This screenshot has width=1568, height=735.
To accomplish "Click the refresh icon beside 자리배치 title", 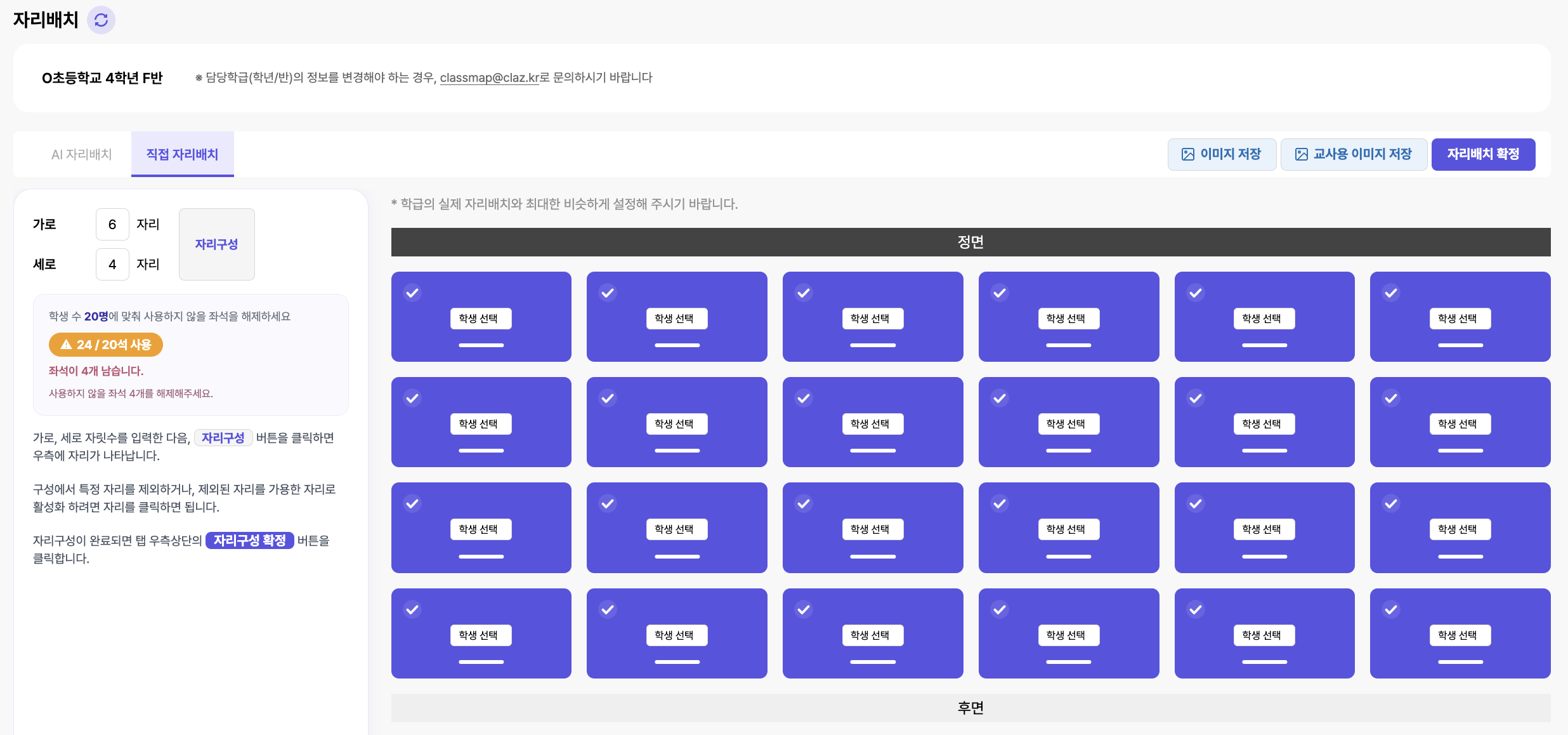I will tap(101, 20).
